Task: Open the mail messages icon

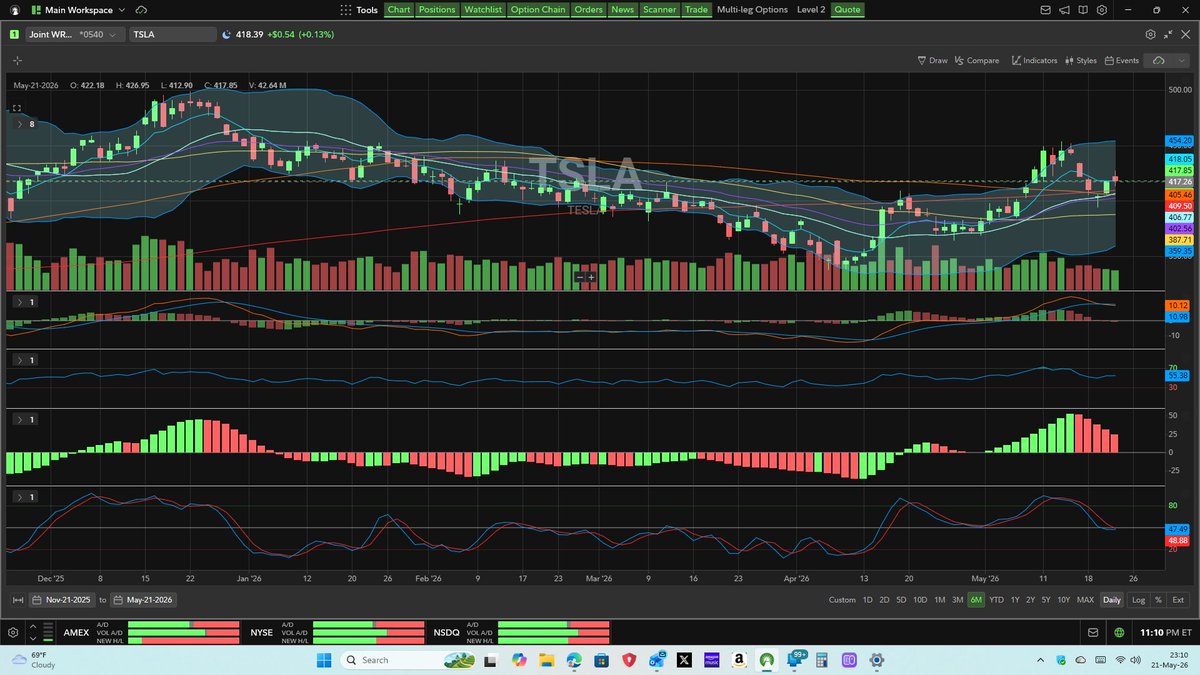Action: pyautogui.click(x=1046, y=10)
